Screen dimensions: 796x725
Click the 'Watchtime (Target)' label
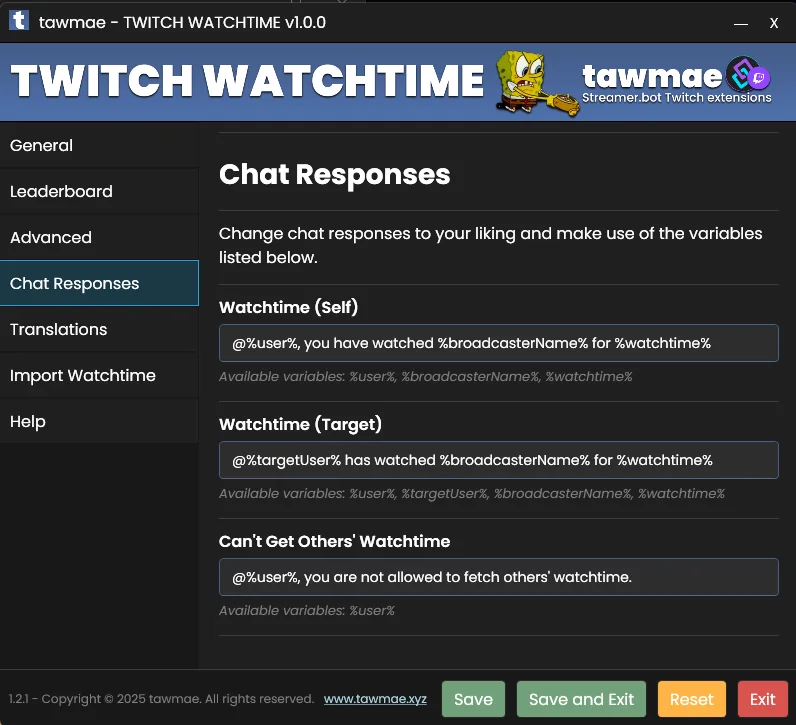[x=300, y=424]
